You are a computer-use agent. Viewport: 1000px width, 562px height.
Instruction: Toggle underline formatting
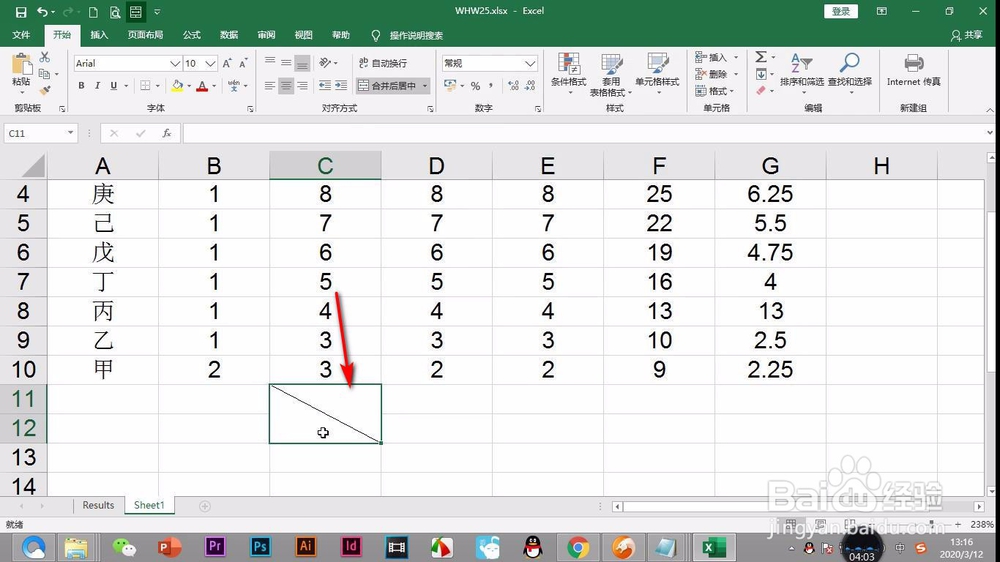pos(114,85)
